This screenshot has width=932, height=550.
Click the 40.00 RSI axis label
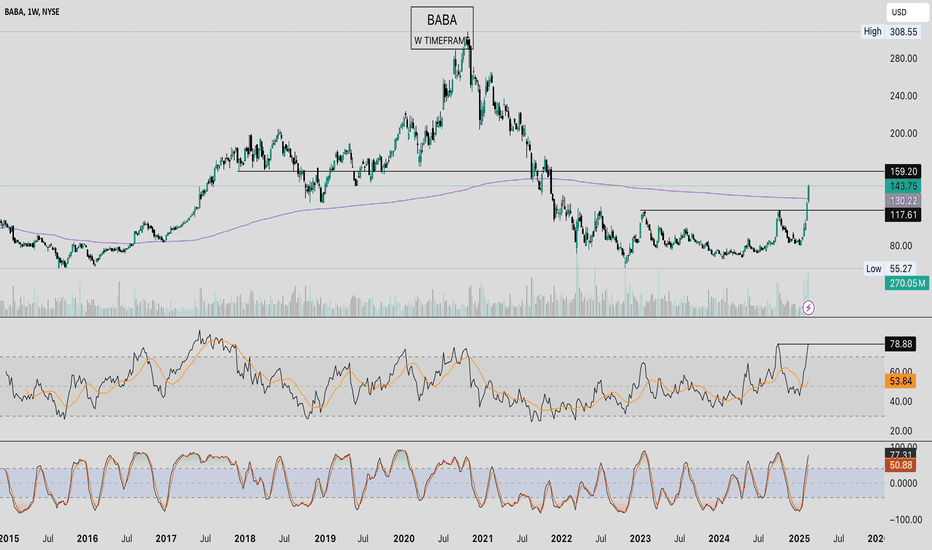click(x=900, y=401)
